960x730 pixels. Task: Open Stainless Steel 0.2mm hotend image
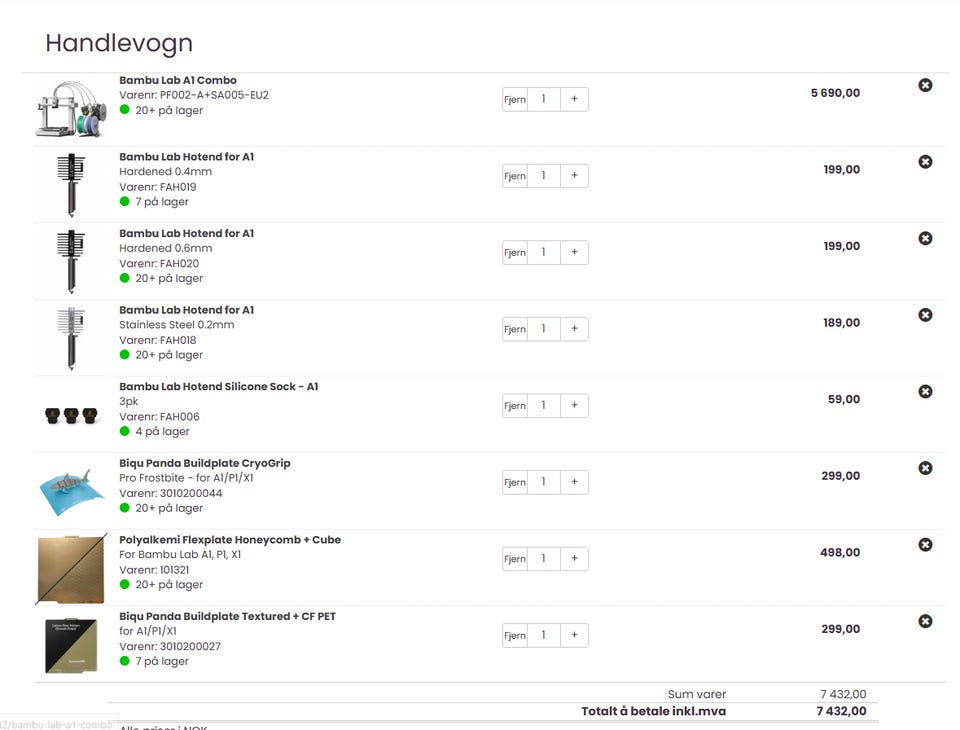point(71,338)
